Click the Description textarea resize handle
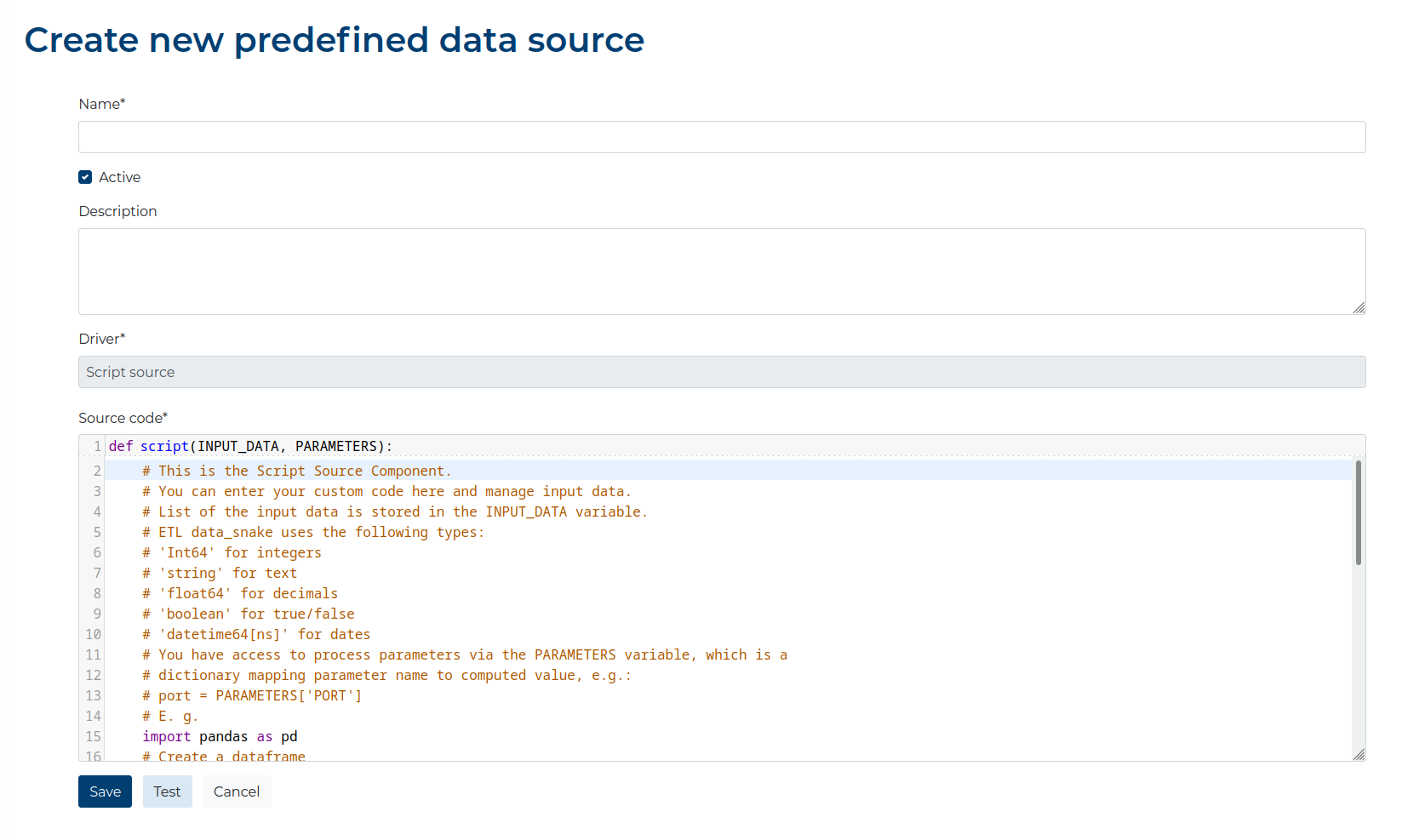Viewport: 1402px width, 840px height. point(1359,307)
